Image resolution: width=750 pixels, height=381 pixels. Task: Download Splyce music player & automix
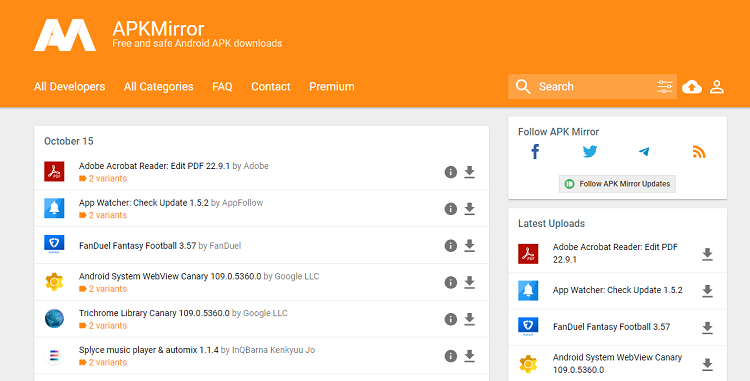point(470,356)
